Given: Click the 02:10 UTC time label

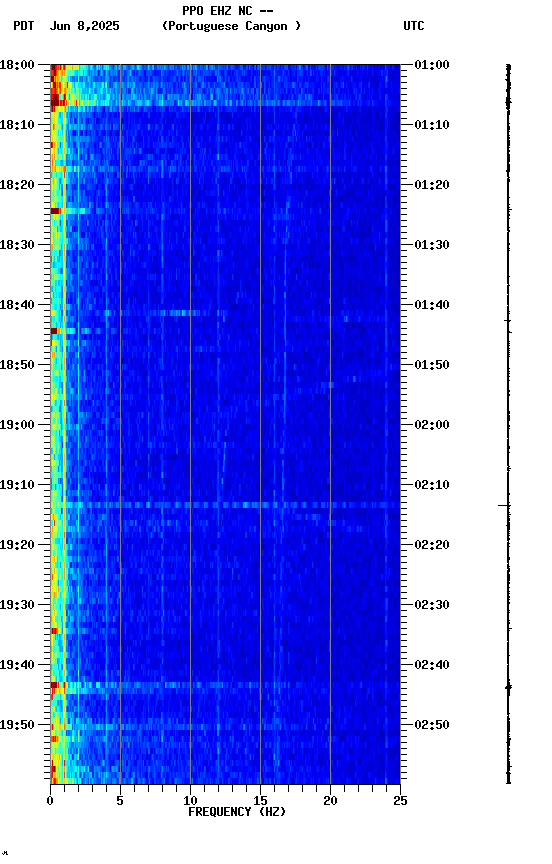Looking at the screenshot, I should pos(432,485).
